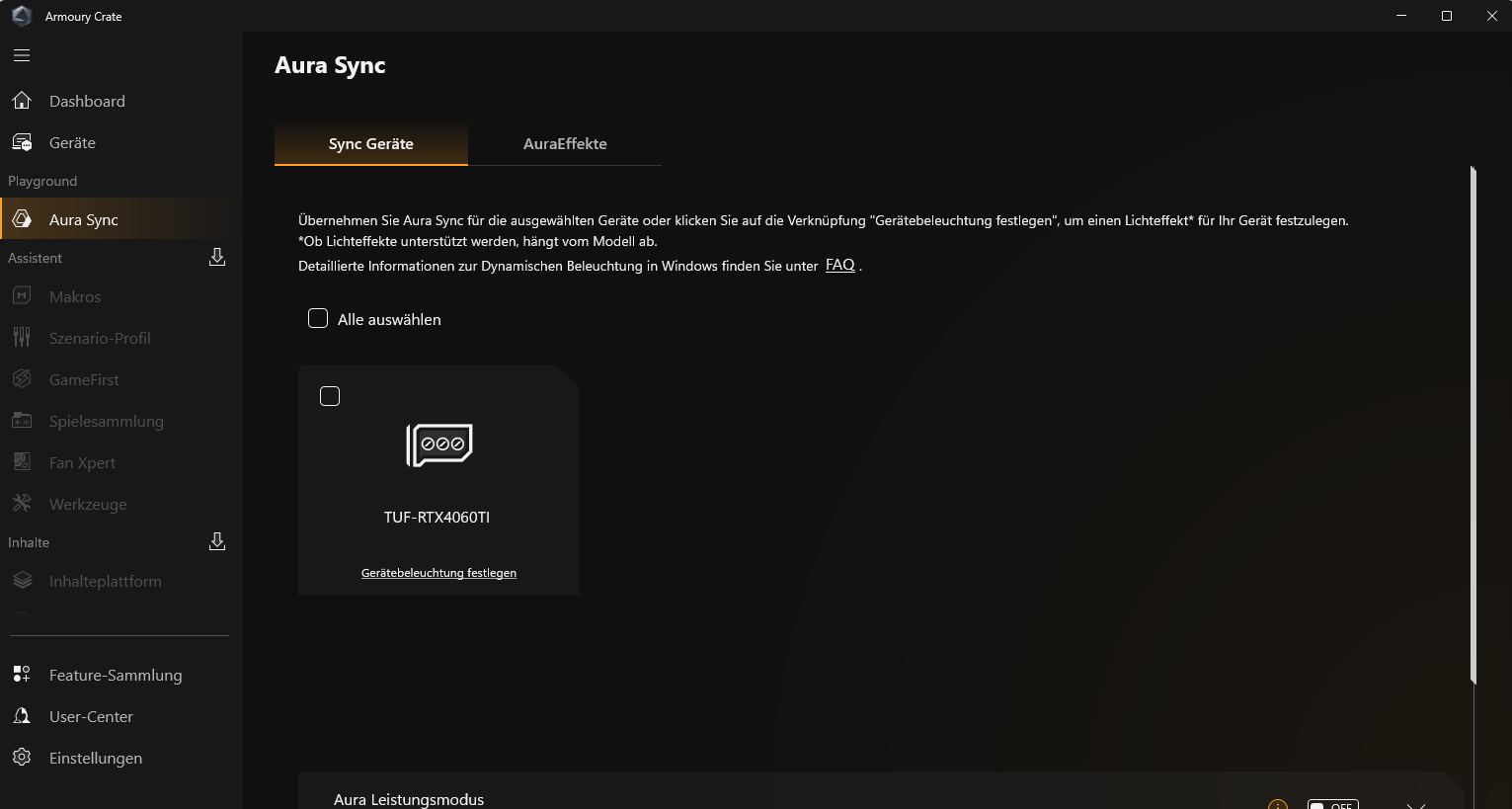Maximize the Armoury Crate window
1512x809 pixels.
[1447, 16]
